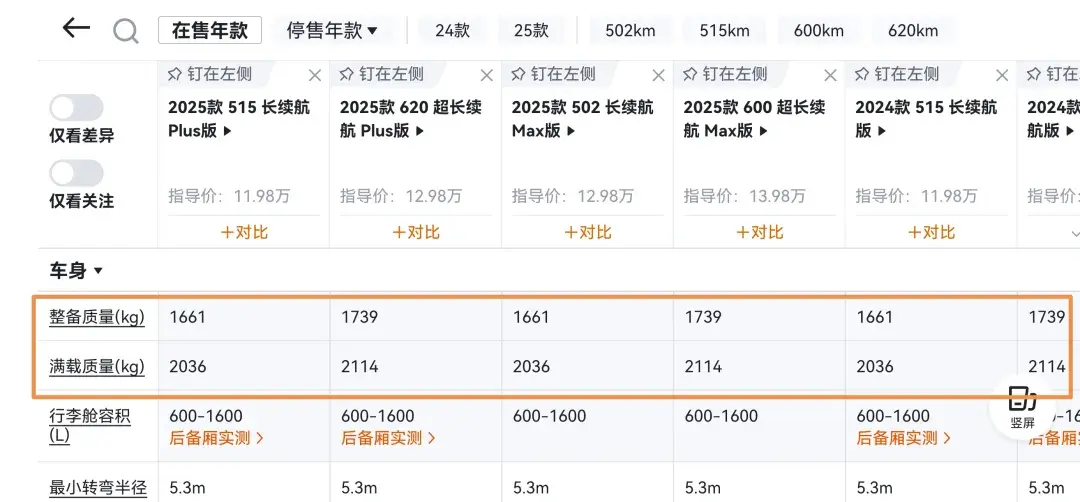The image size is (1080, 502).
Task: Remove 2025款 620 超长续航 Plus版 column
Action: (486, 75)
